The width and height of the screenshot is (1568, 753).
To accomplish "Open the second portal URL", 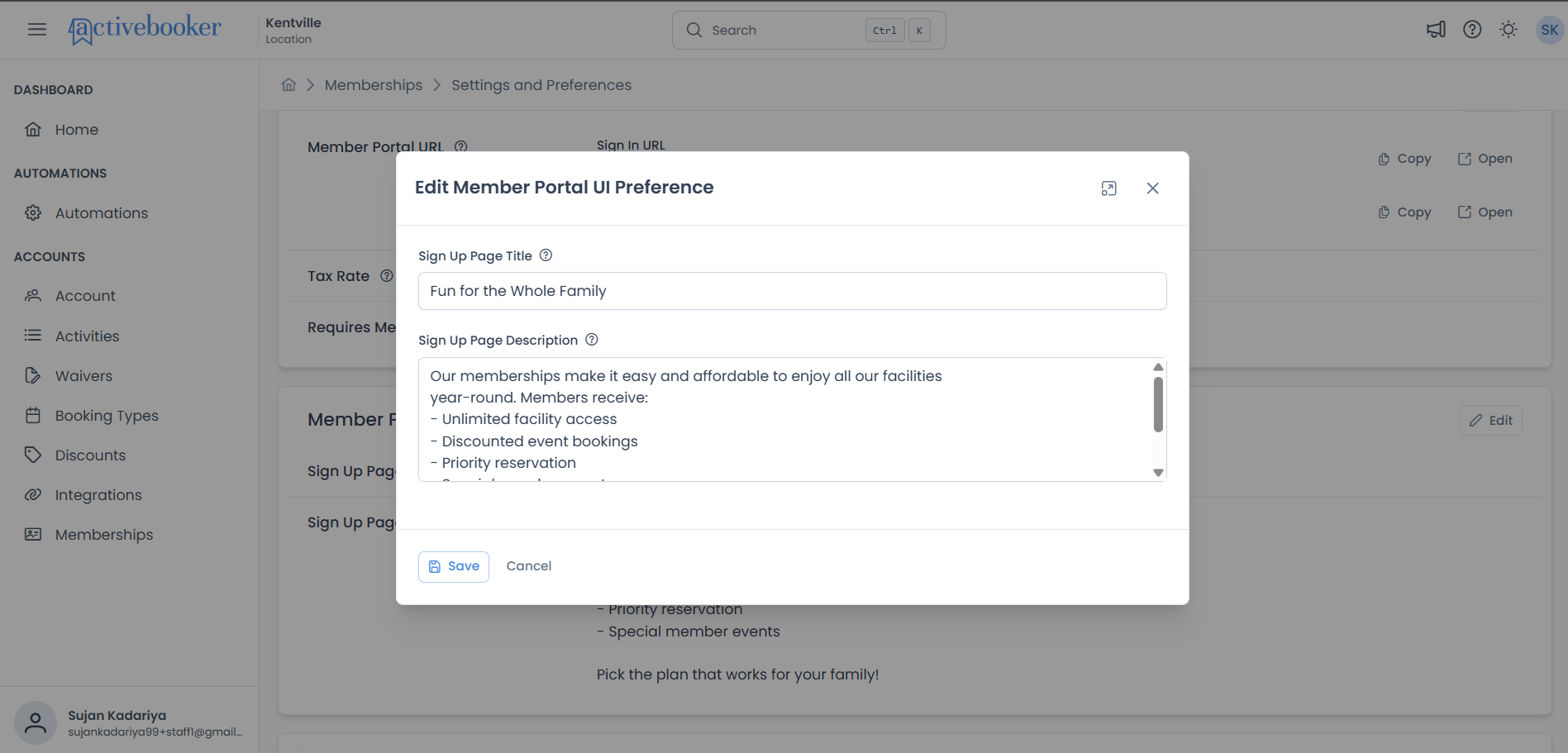I will point(1485,212).
